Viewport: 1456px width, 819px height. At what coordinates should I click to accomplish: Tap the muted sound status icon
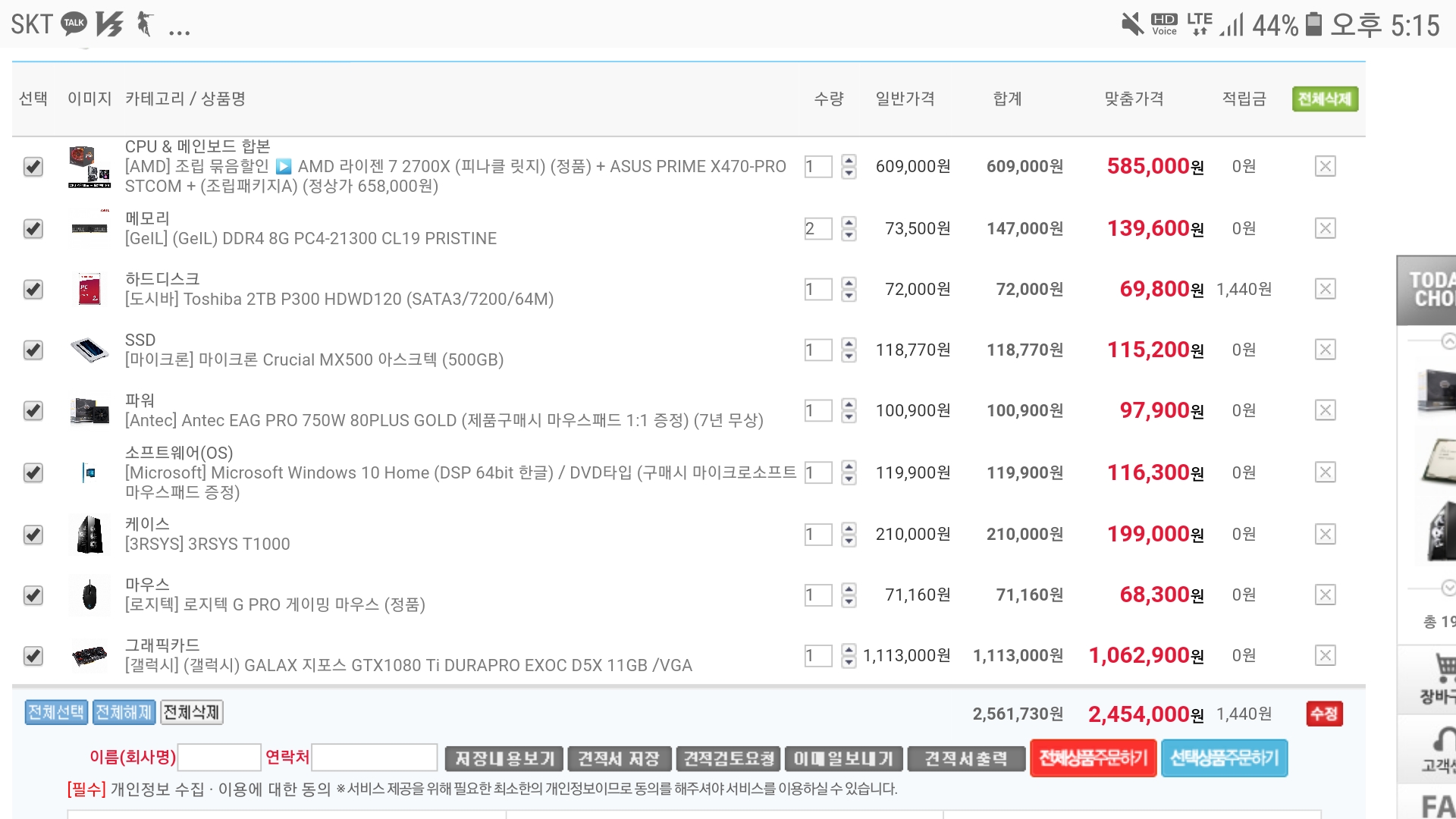tap(1132, 24)
